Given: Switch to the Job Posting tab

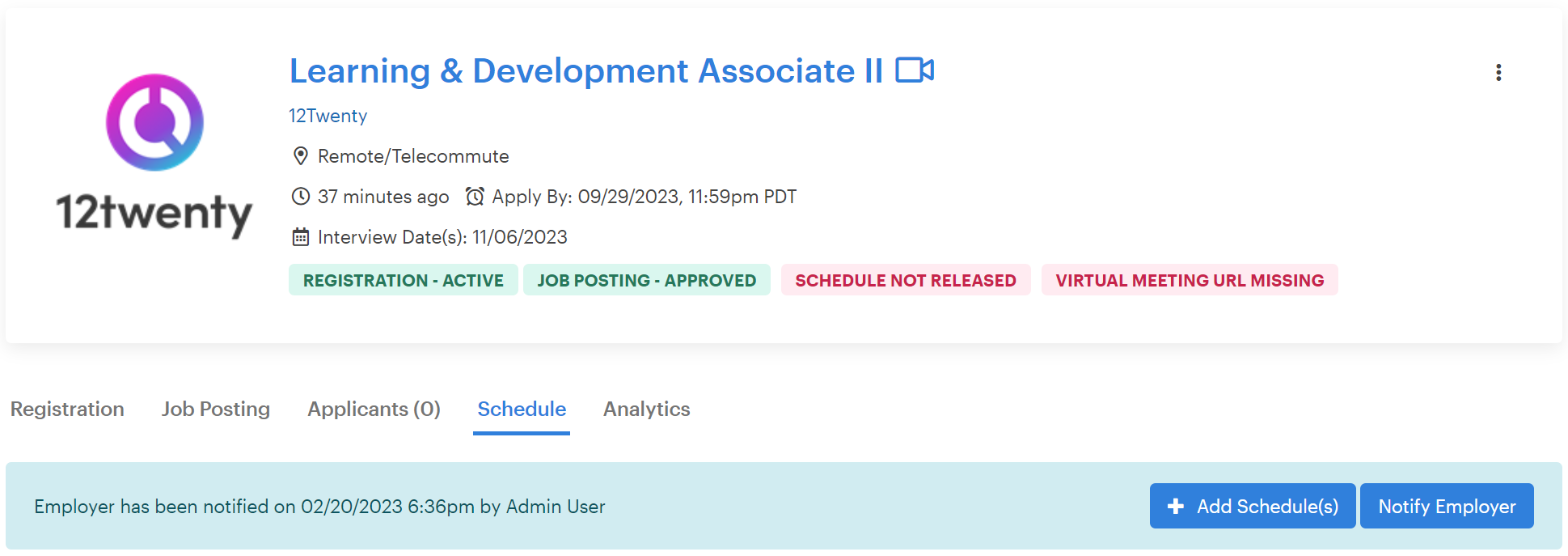Looking at the screenshot, I should (216, 409).
